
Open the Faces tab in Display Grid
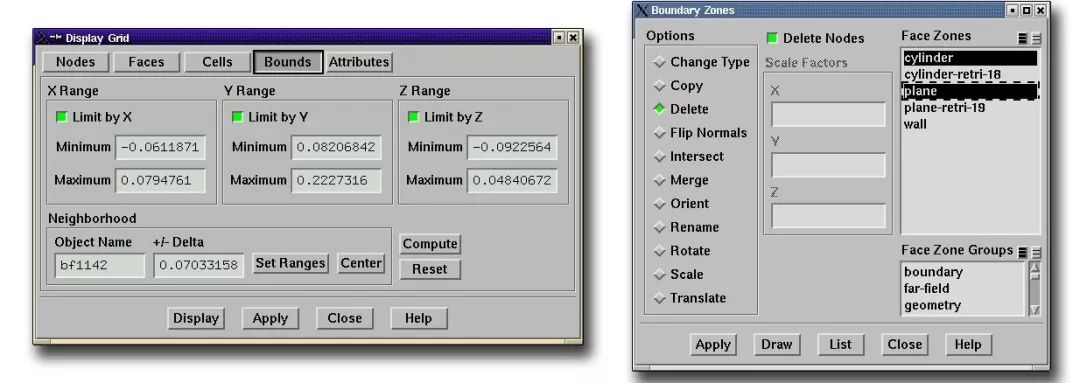pos(146,61)
